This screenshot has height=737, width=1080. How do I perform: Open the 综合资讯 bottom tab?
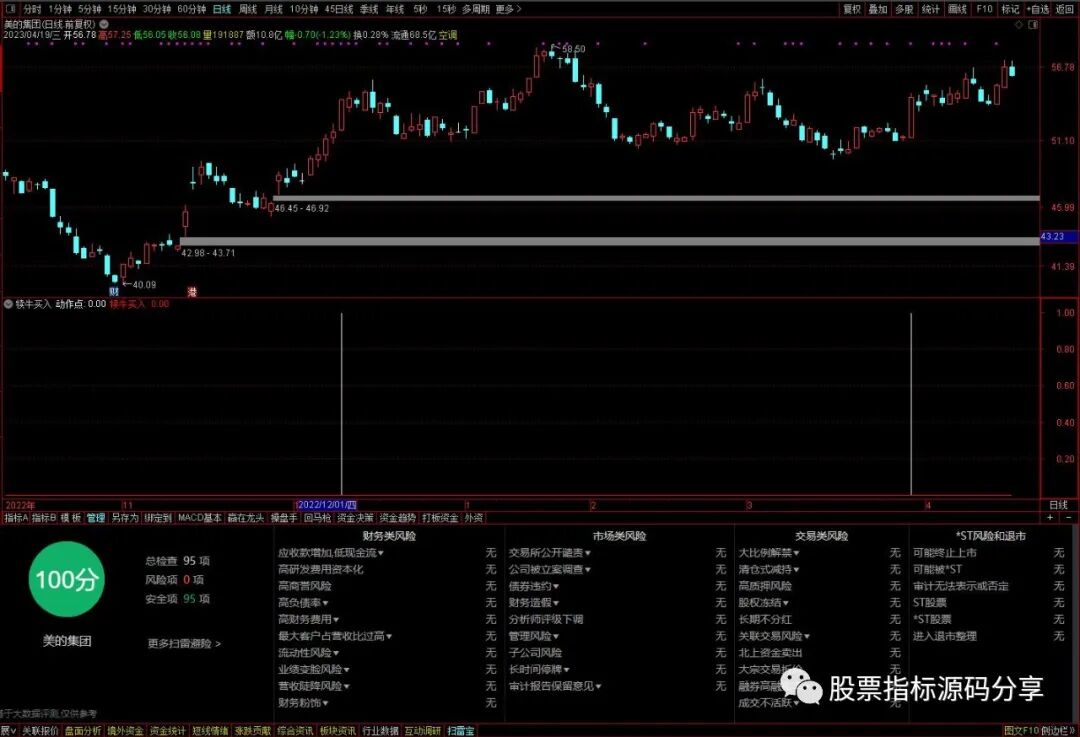(295, 731)
